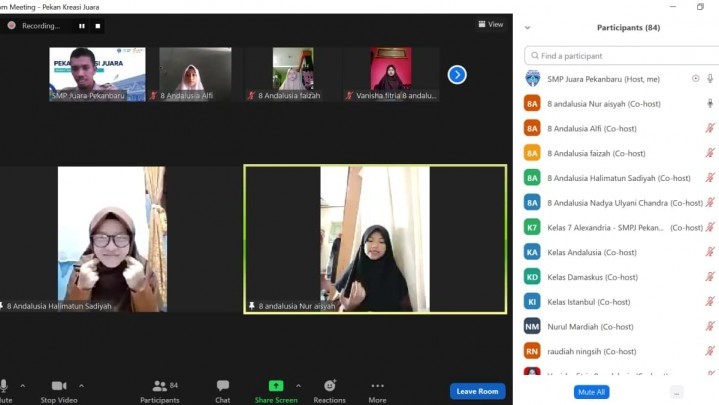Click K7 avatar for Kelas 7 Alexandria
Screen dimensions: 719x405
(x=532, y=227)
